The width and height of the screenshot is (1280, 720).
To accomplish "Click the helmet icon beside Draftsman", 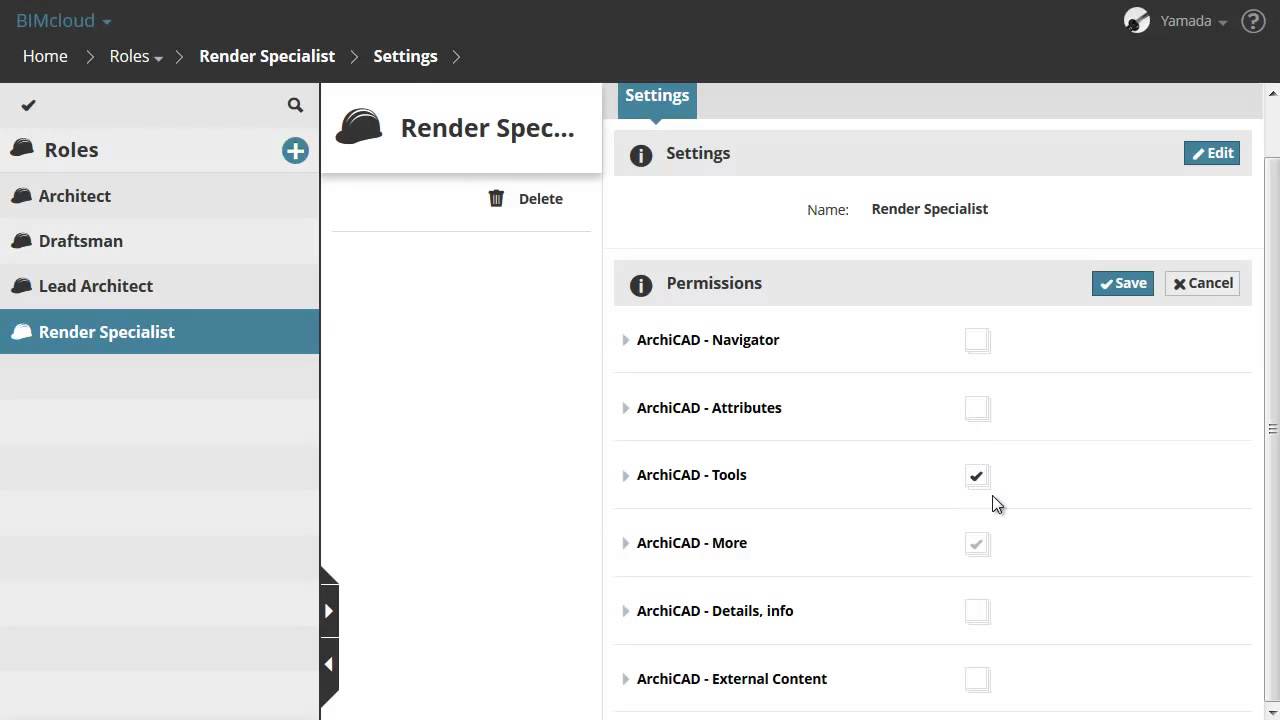I will click(21, 241).
